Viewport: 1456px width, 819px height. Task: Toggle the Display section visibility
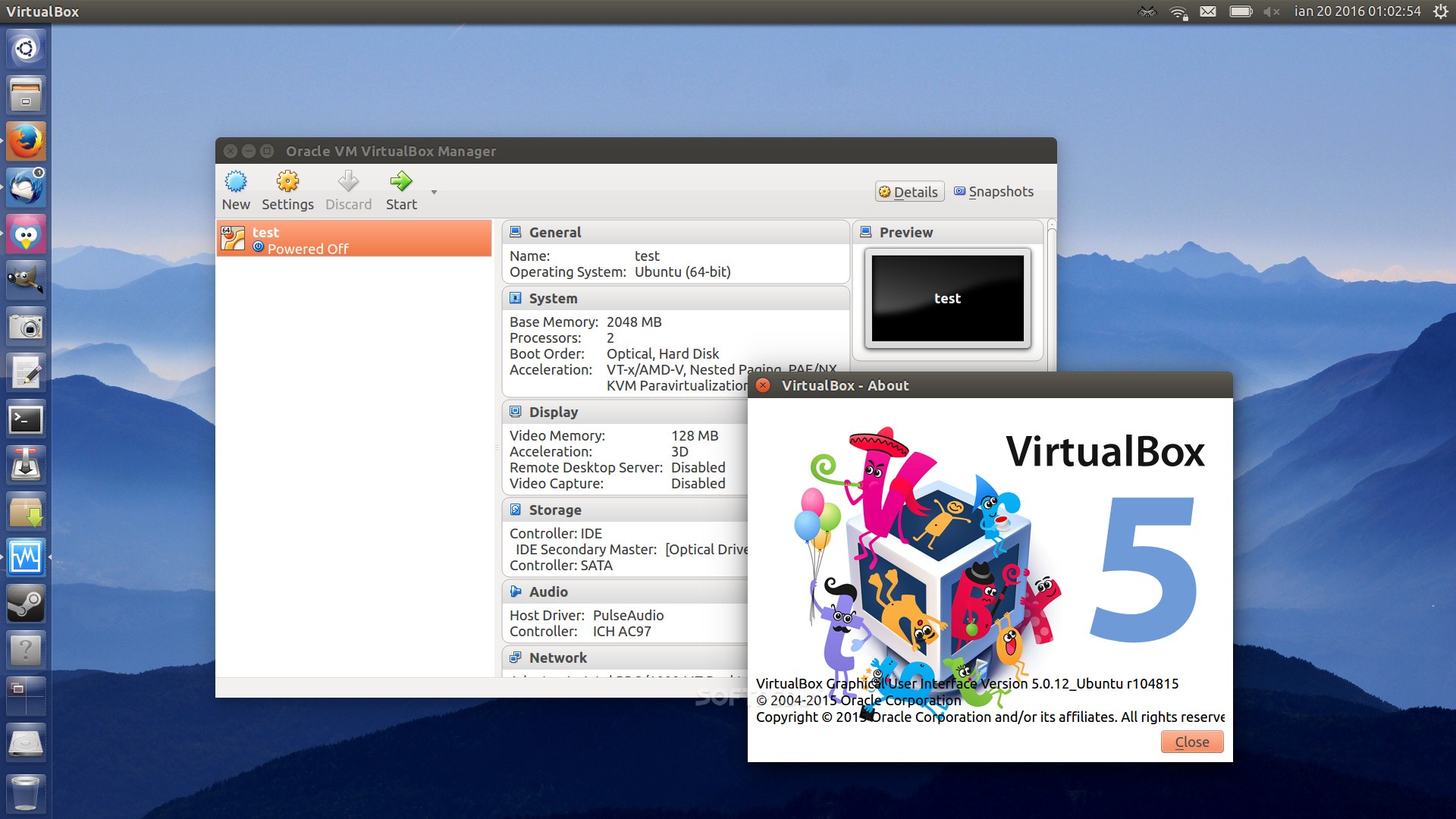point(554,411)
